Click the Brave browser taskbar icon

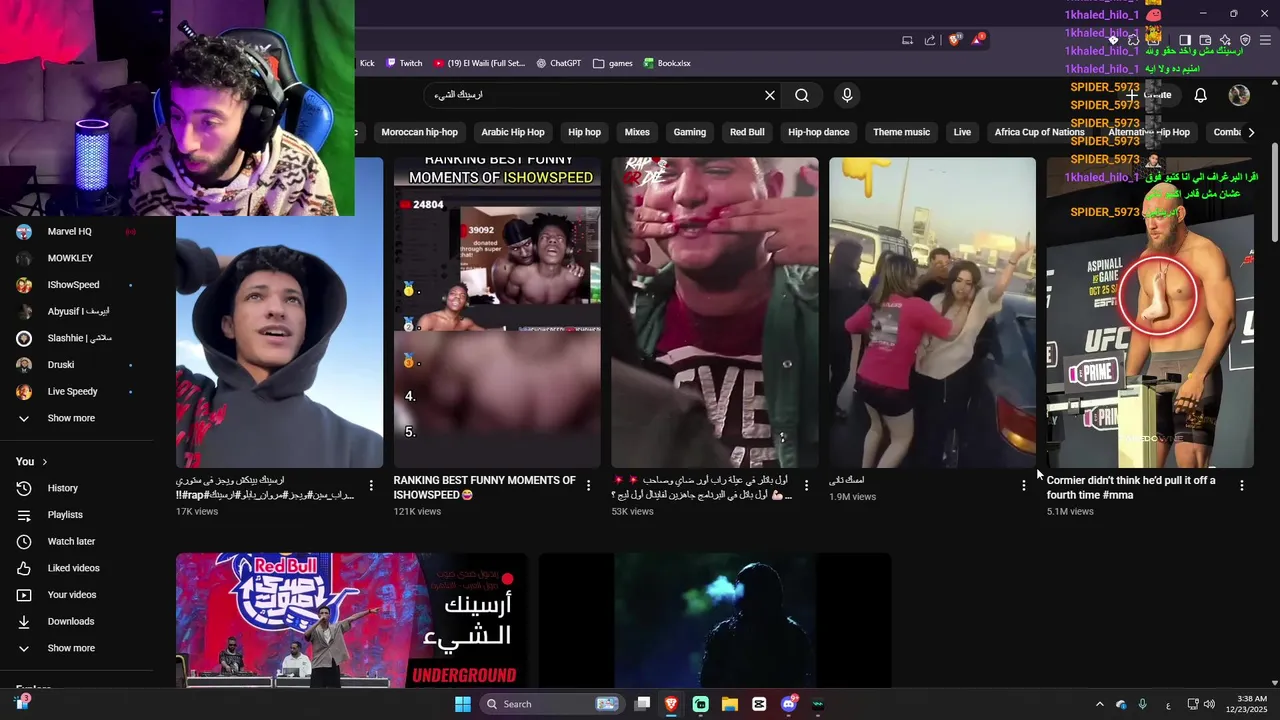[671, 704]
